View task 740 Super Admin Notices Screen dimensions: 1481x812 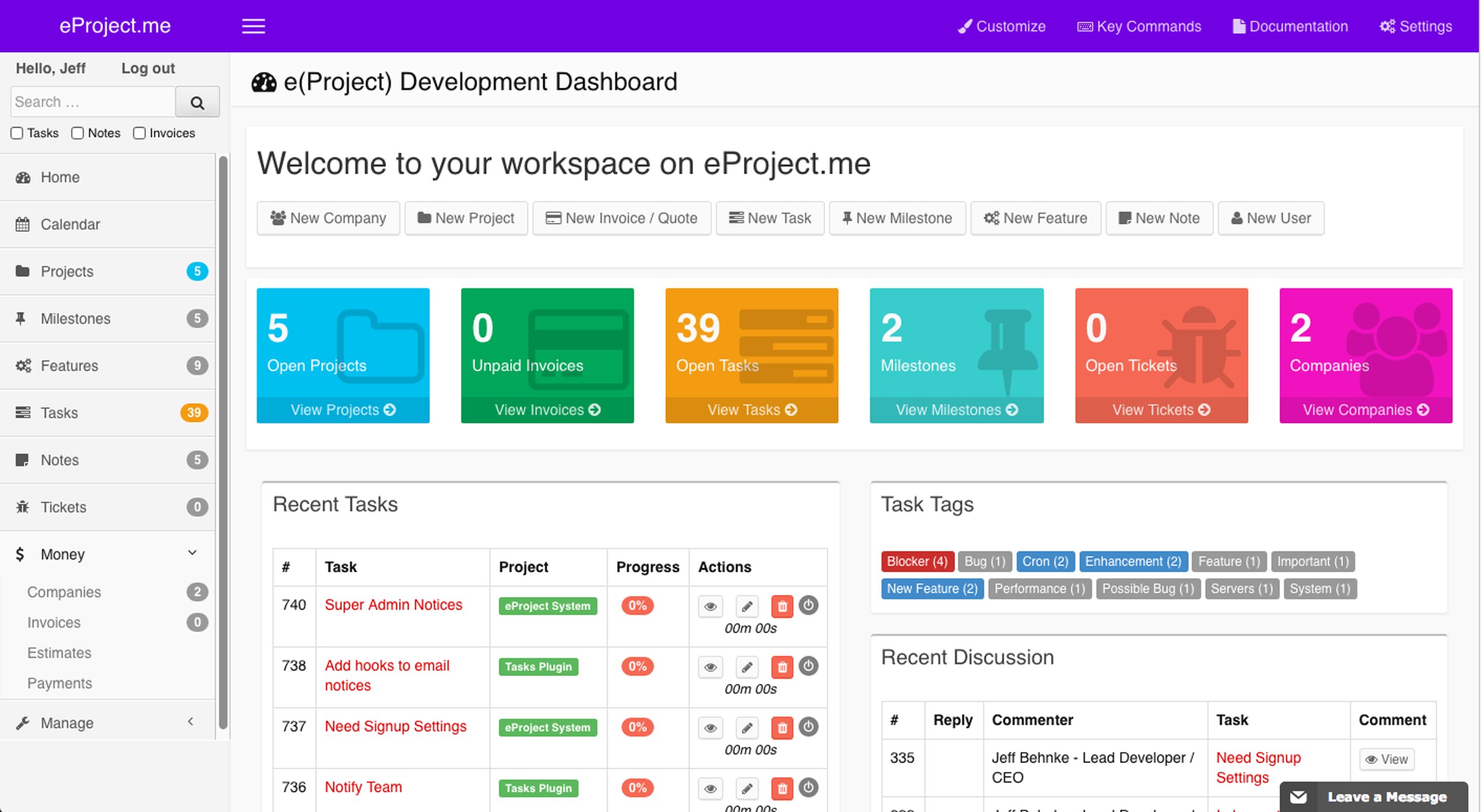pyautogui.click(x=711, y=606)
